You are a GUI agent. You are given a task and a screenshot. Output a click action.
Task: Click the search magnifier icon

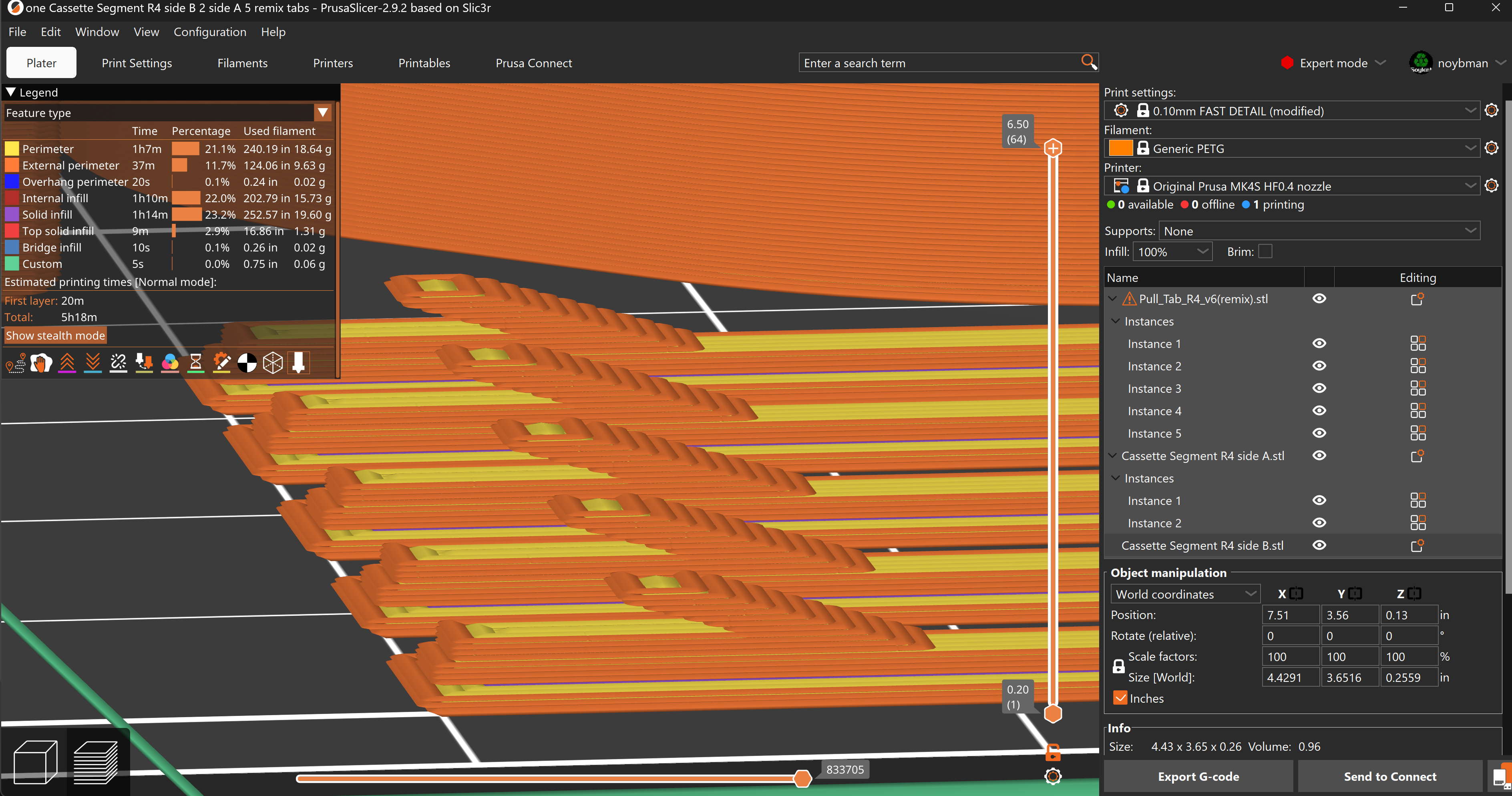point(1088,62)
